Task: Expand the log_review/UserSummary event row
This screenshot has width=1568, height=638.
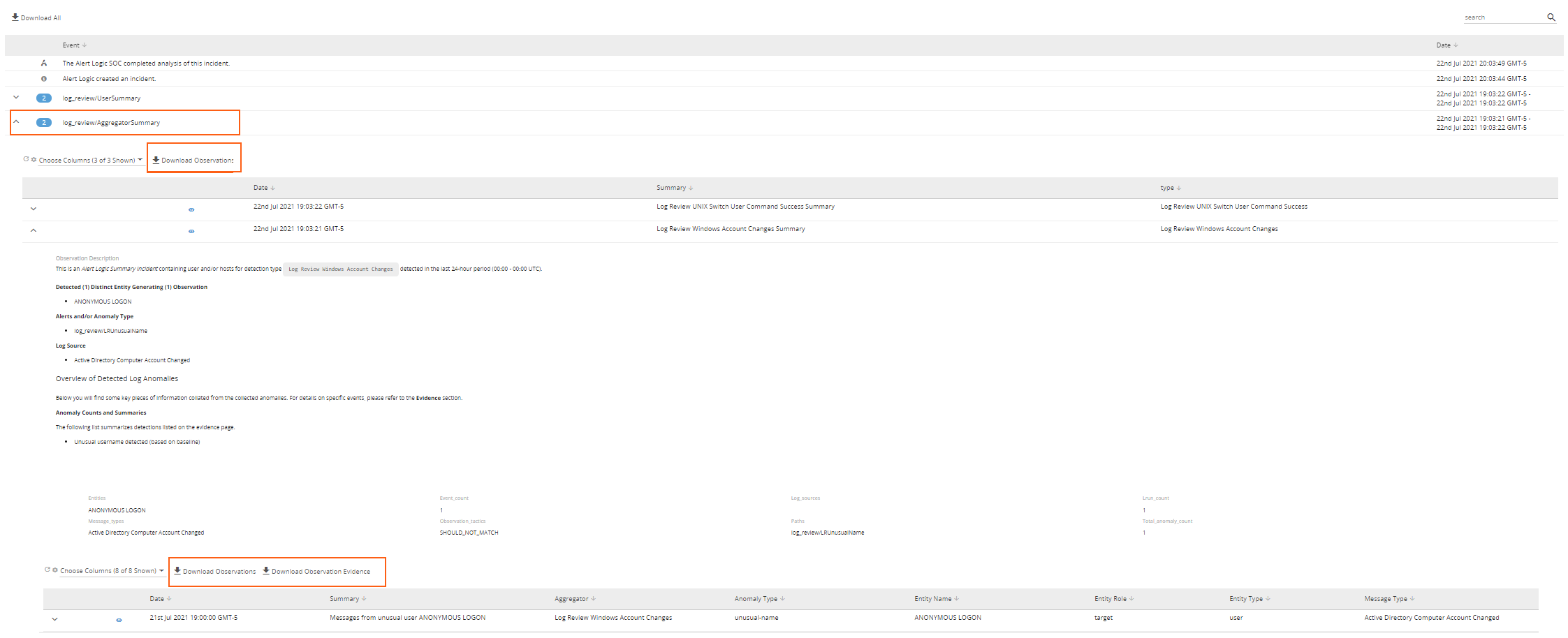Action: coord(16,98)
